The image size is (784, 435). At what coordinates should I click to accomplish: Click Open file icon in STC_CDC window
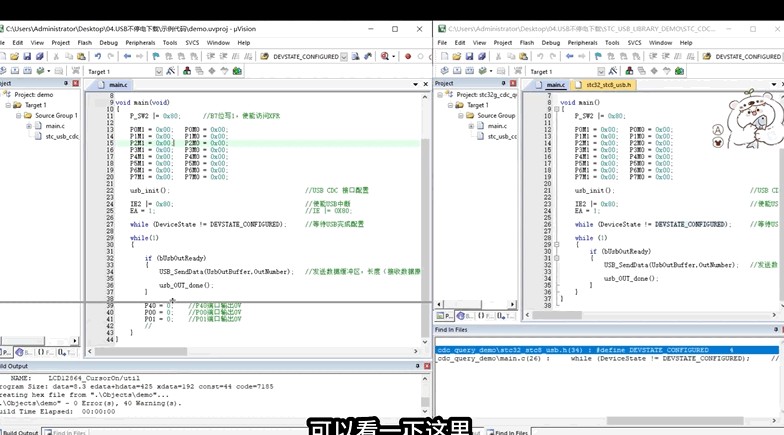pyautogui.click(x=456, y=56)
